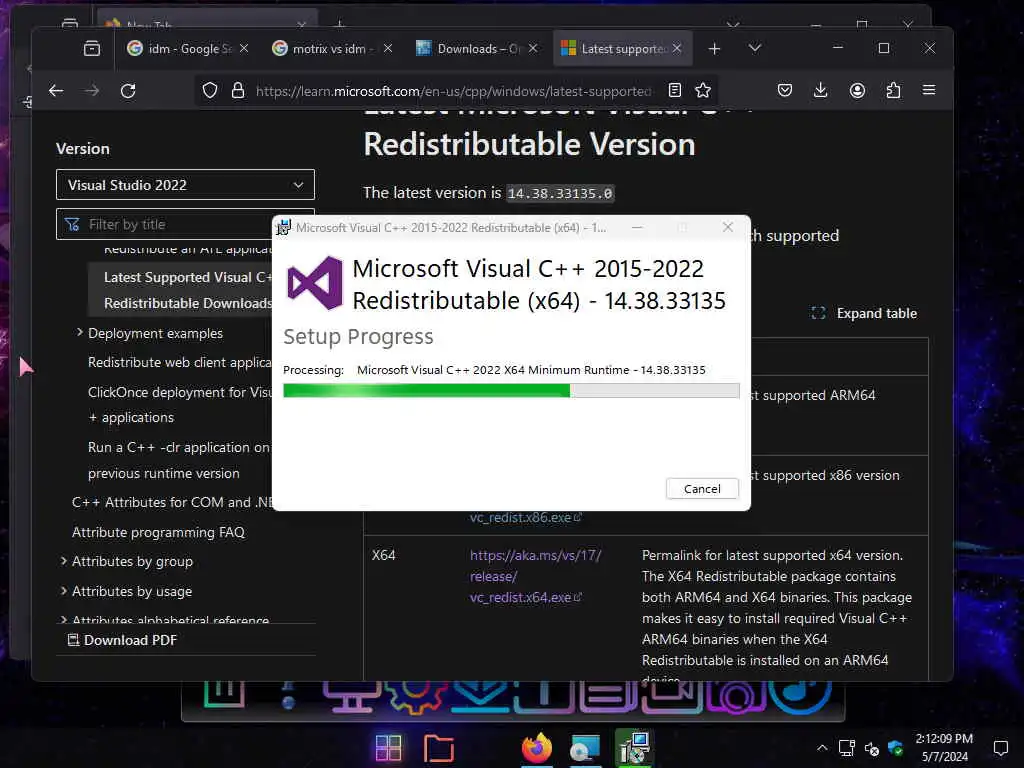Select the 'Latest supported' Microsoft tab
The height and width of the screenshot is (768, 1024).
615,49
